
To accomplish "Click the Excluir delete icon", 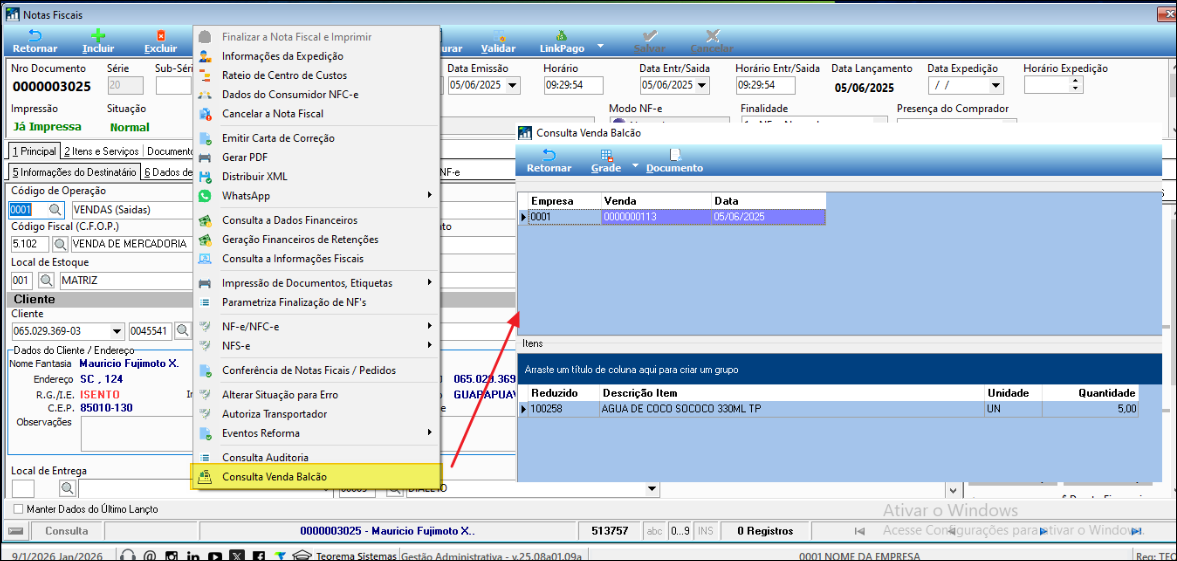I will [160, 41].
